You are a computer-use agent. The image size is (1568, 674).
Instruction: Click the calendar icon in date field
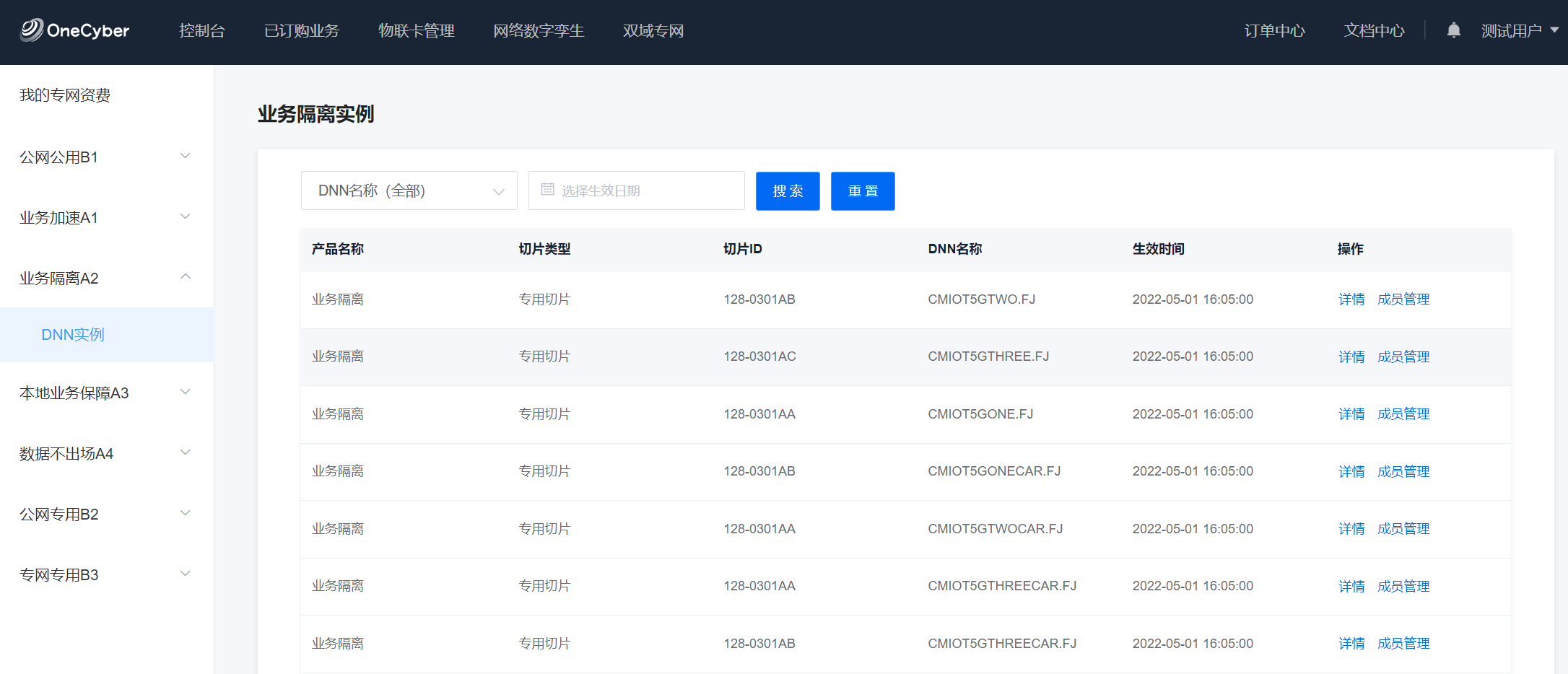[x=547, y=190]
